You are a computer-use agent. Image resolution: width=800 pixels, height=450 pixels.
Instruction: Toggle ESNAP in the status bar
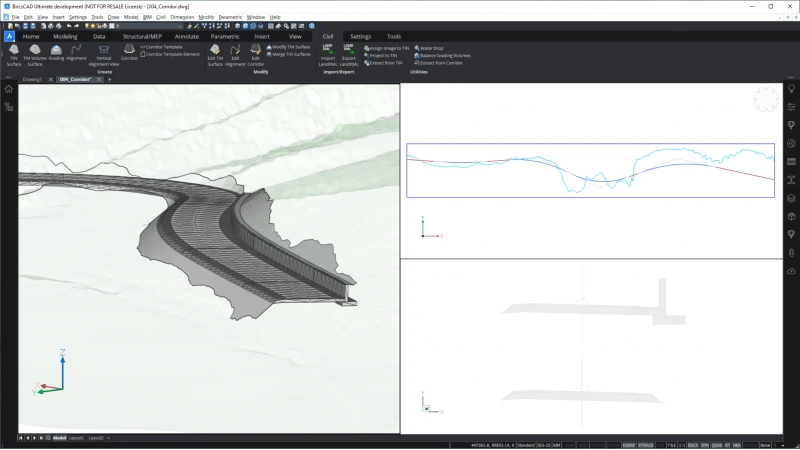click(629, 445)
